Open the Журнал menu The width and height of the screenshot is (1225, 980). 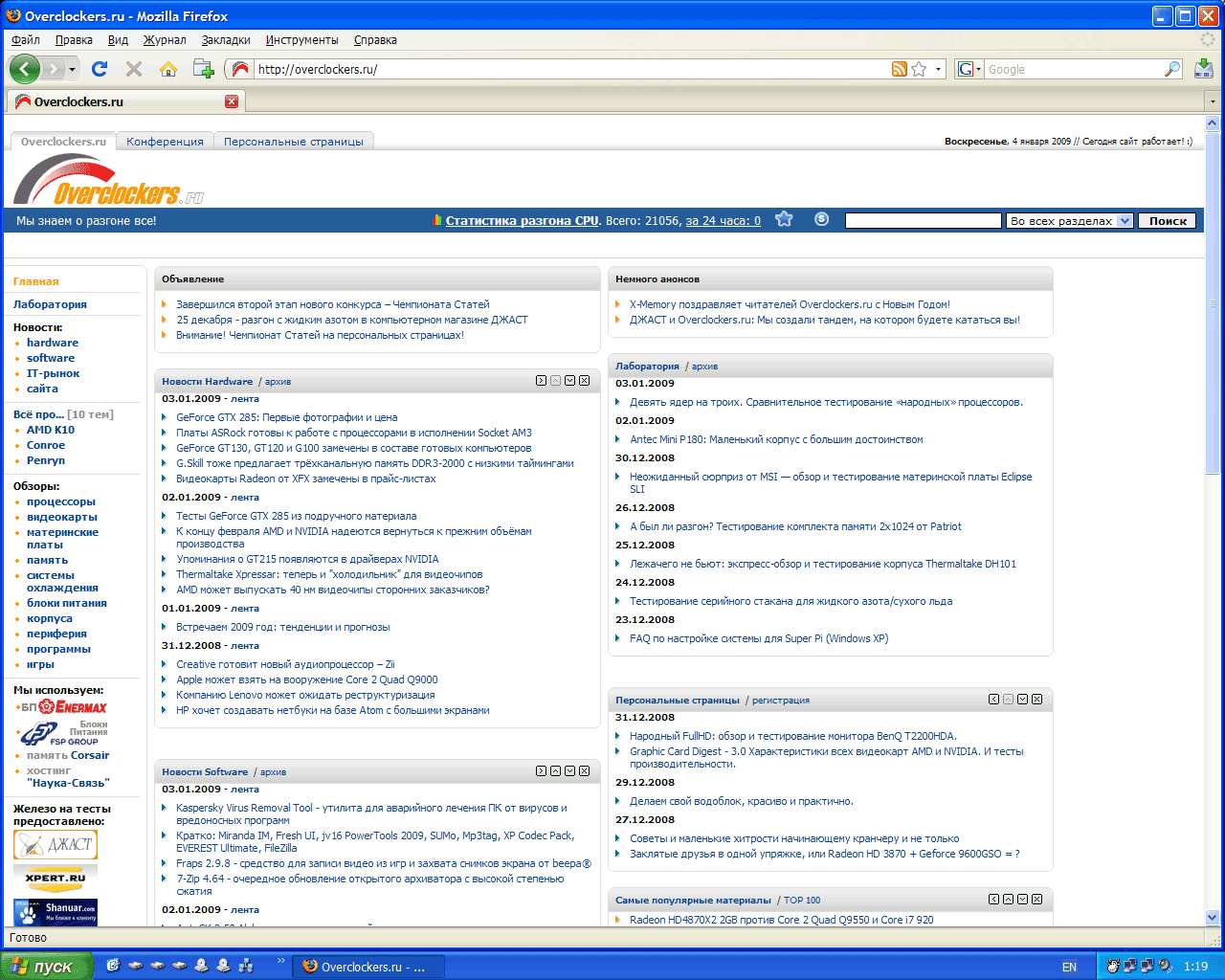165,40
